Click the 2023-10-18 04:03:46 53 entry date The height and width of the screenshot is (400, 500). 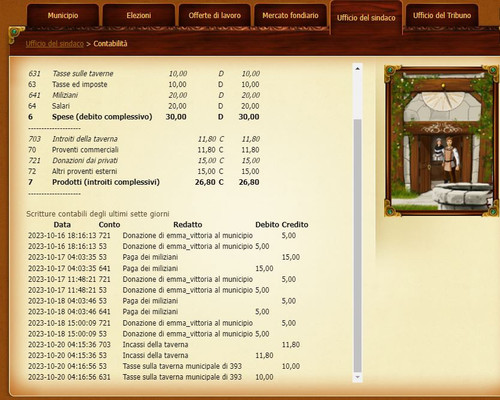pyautogui.click(x=62, y=301)
